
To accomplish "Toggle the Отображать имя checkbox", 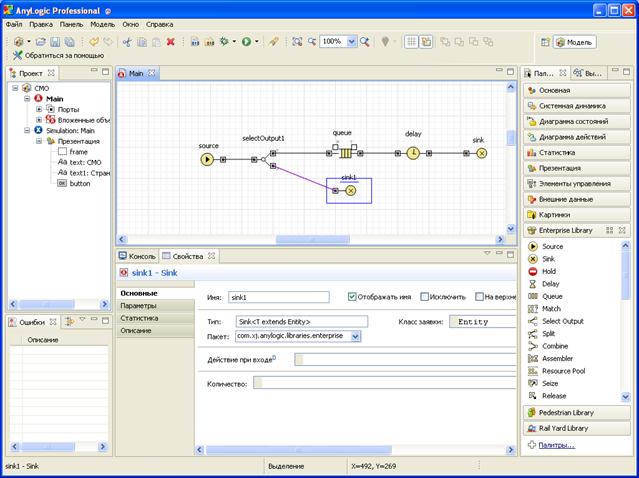I will pyautogui.click(x=352, y=297).
